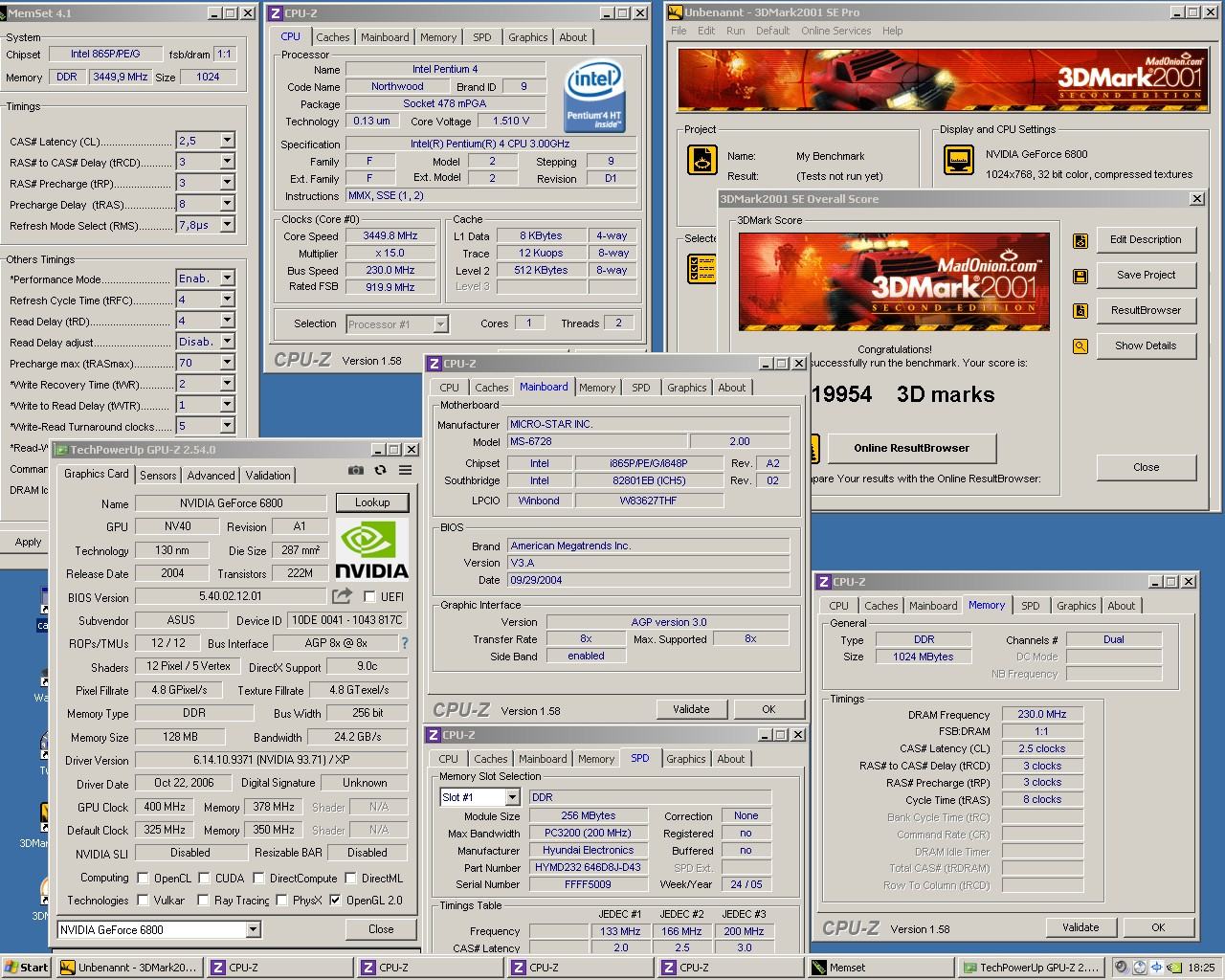Open the Online Services menu in 3DMark2001
Image resolution: width=1225 pixels, height=980 pixels.
pos(835,31)
